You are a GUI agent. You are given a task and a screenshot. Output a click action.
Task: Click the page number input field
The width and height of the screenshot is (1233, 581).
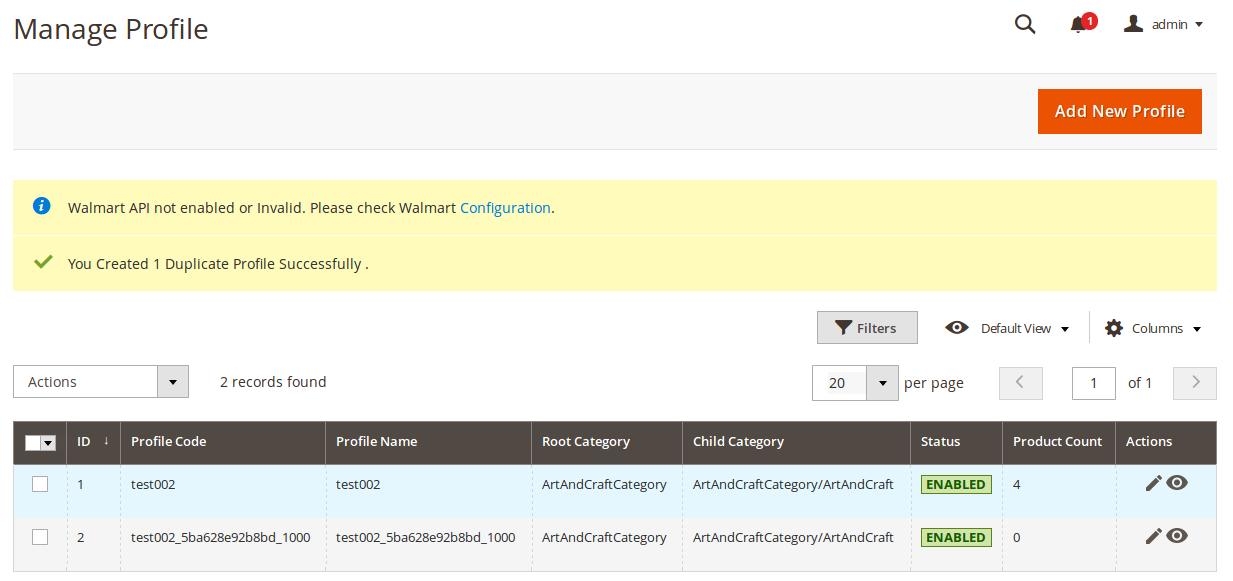click(x=1094, y=383)
